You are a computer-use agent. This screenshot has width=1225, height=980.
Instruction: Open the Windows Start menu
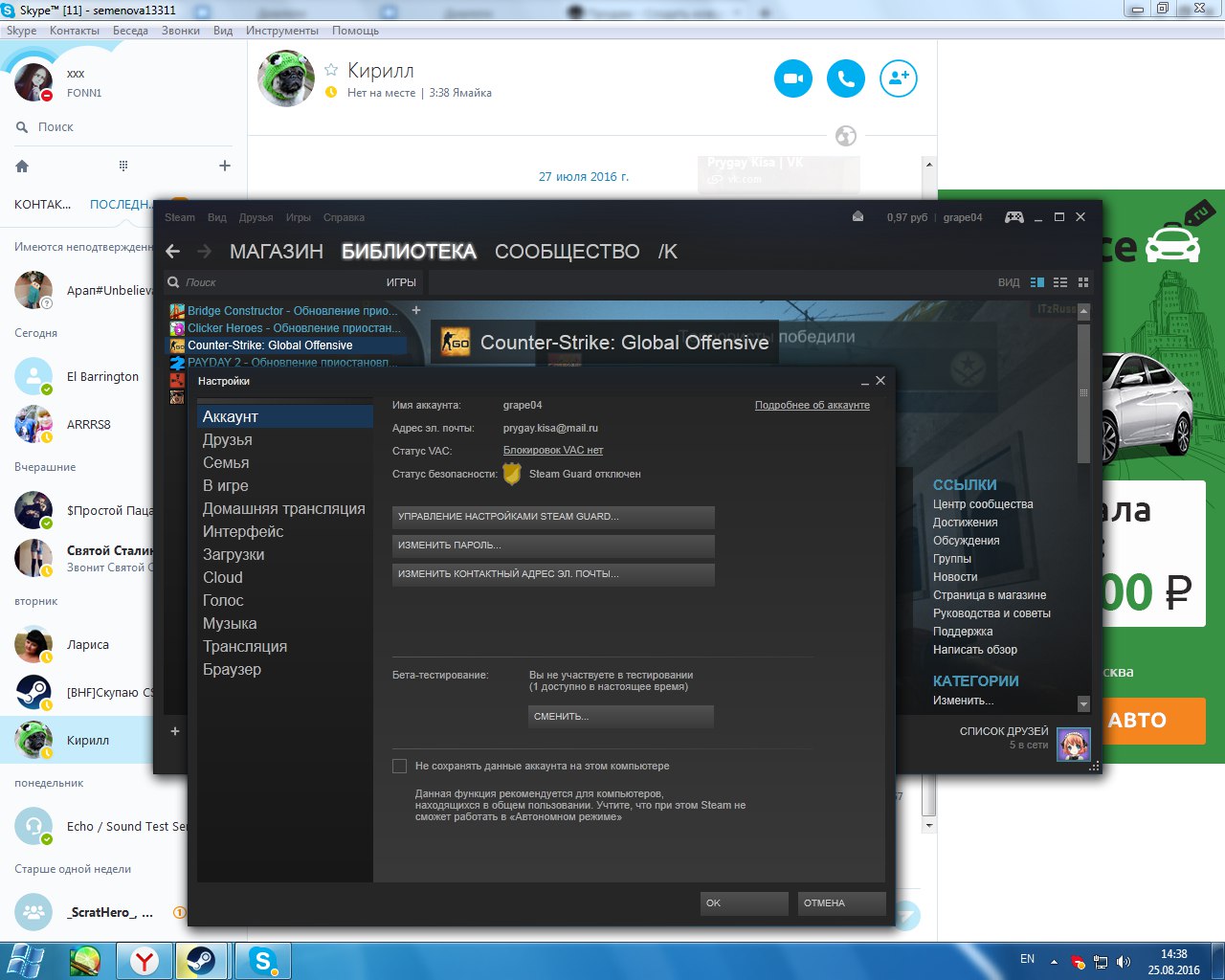[24, 961]
